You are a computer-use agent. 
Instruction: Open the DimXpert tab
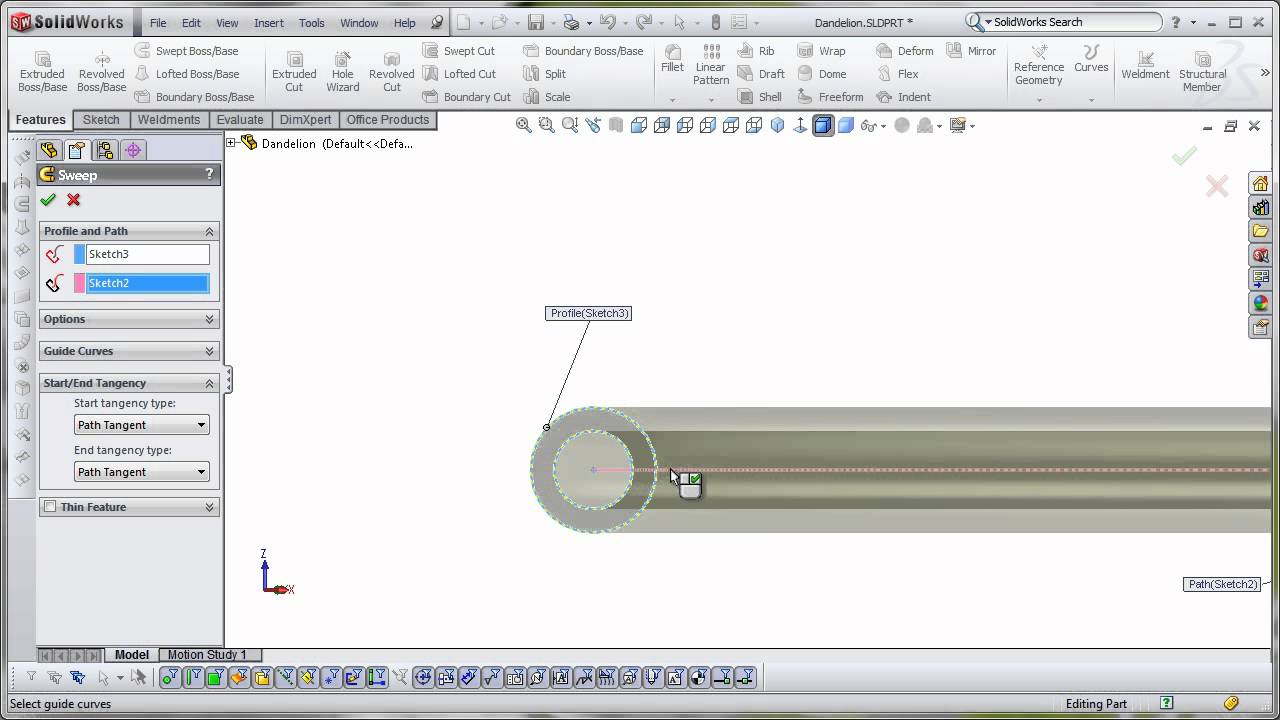pos(306,120)
